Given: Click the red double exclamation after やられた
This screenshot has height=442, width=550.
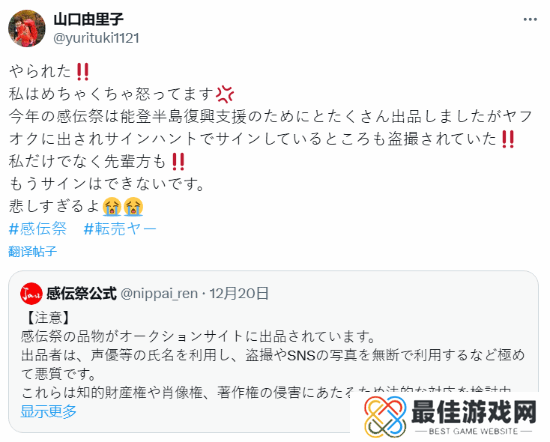Looking at the screenshot, I should 83,72.
